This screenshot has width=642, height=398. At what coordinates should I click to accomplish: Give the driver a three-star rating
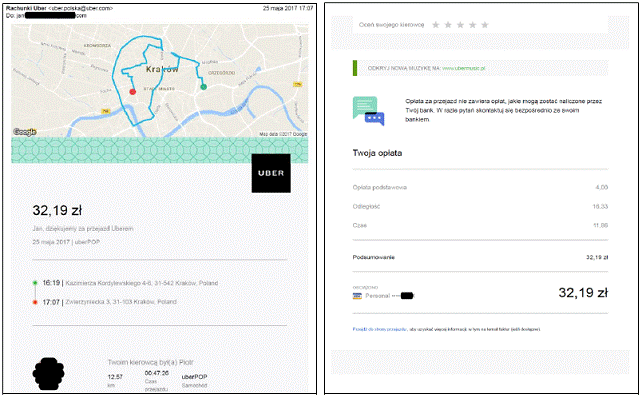point(460,25)
